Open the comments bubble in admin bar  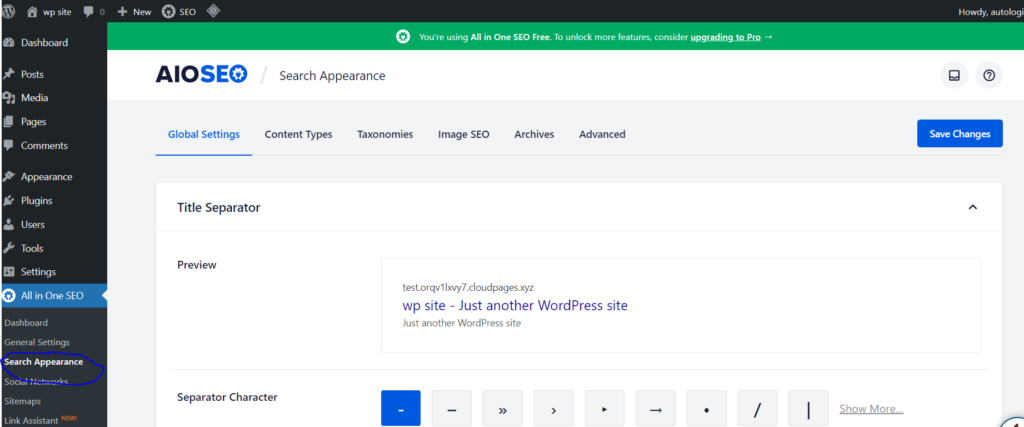(94, 11)
